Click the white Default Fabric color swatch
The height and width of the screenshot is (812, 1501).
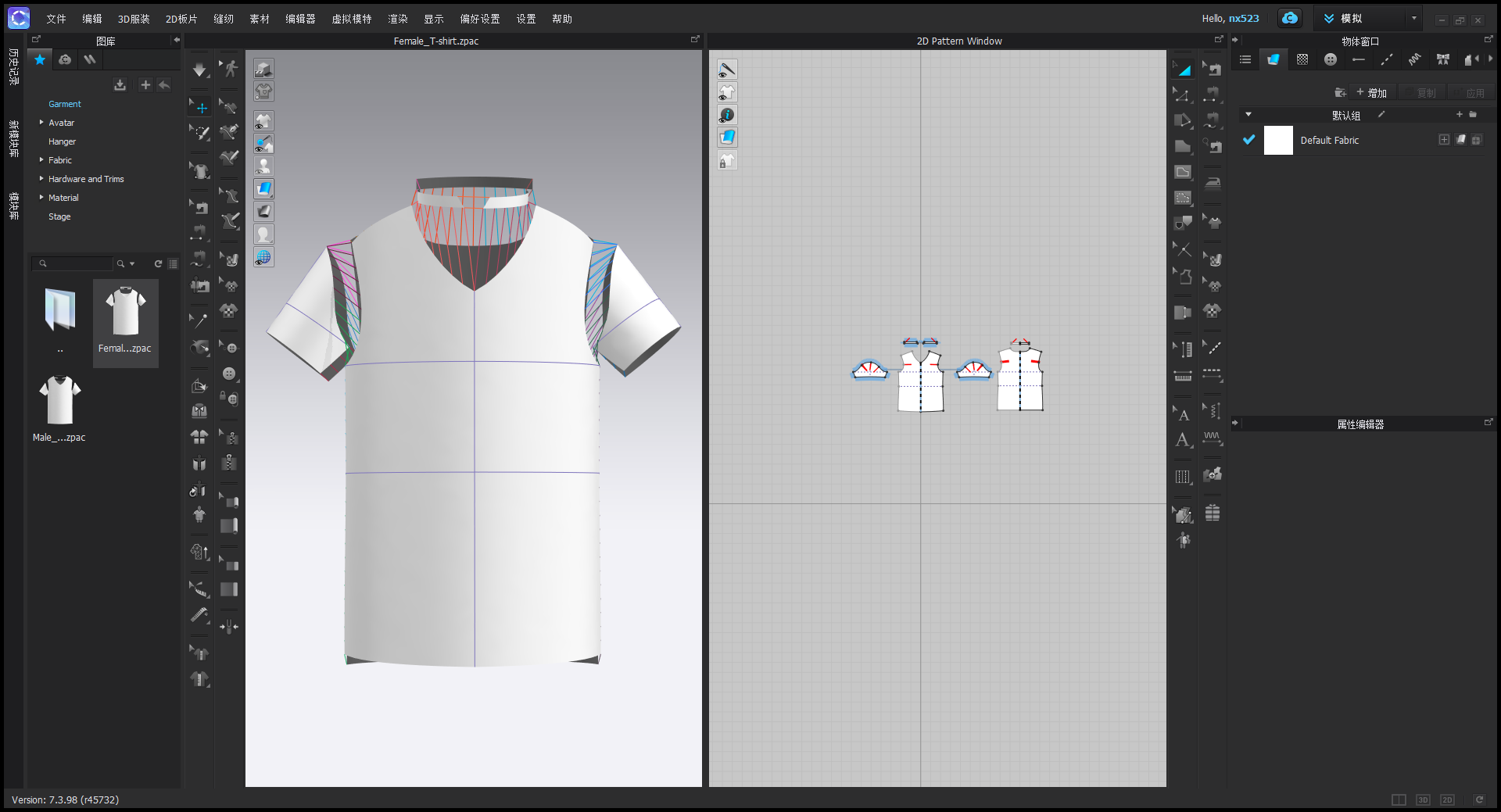(x=1278, y=140)
